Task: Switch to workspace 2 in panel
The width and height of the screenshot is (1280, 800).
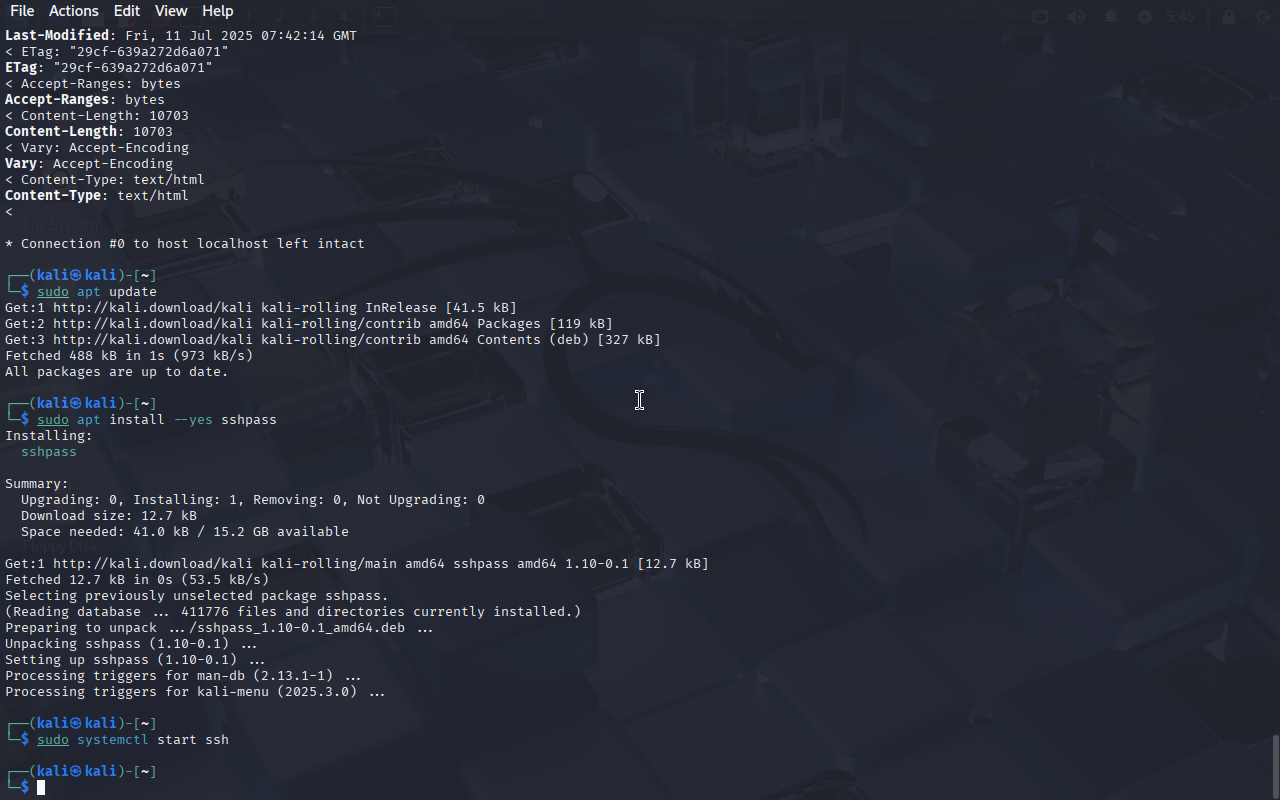Action: tap(281, 17)
